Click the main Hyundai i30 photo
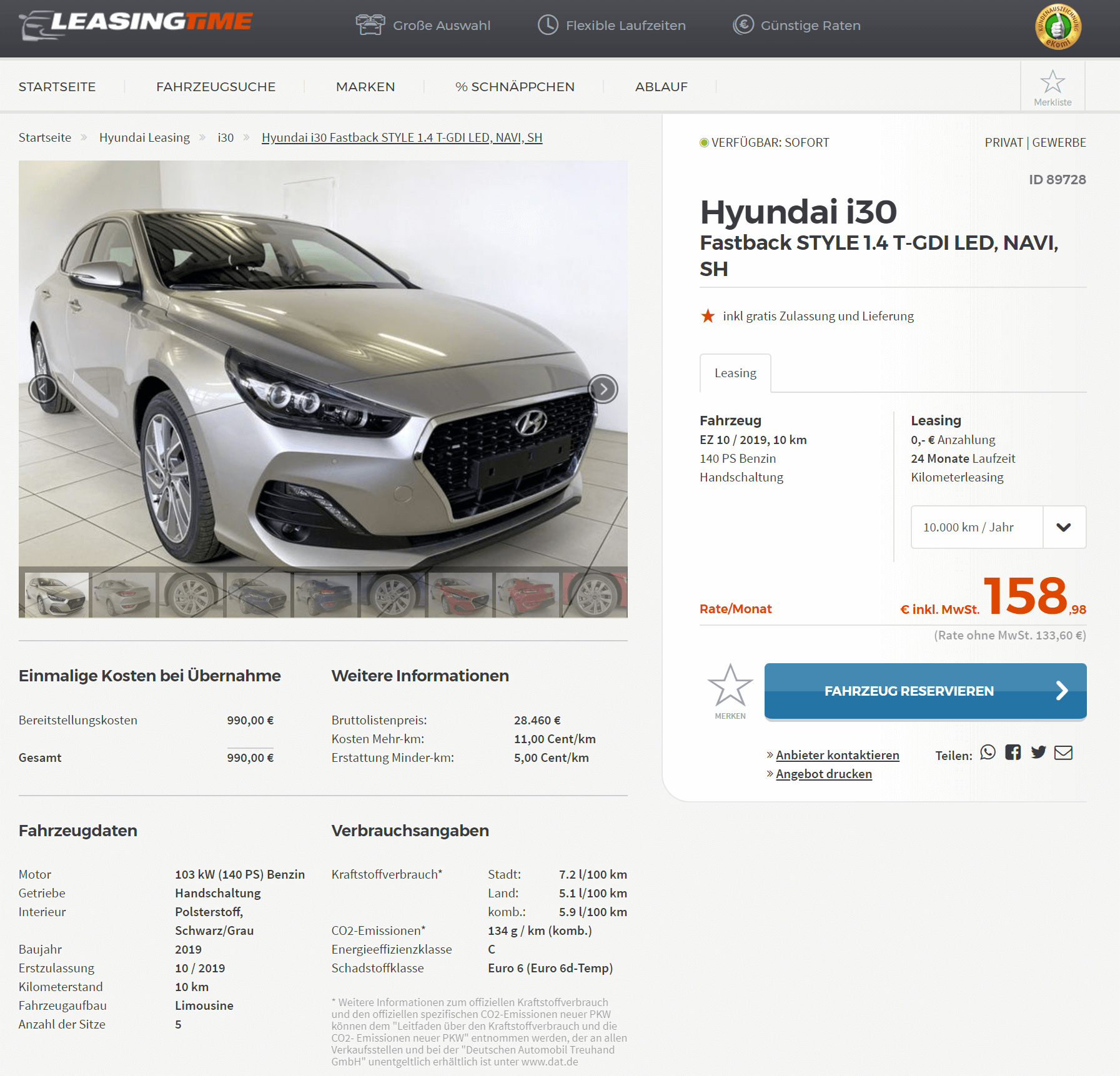This screenshot has width=1120, height=1076. pos(323,363)
